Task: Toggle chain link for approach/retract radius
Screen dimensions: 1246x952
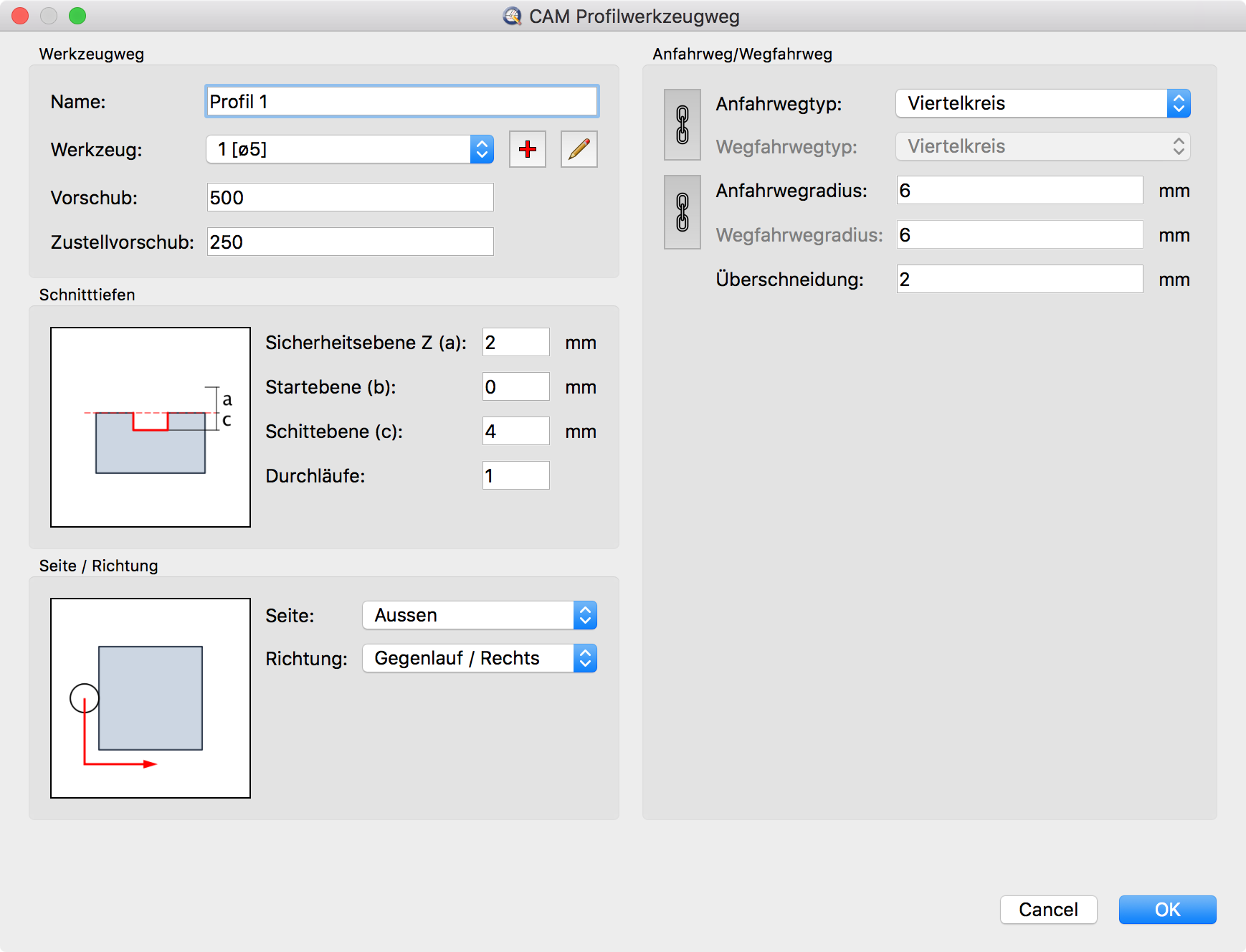Action: coord(683,212)
